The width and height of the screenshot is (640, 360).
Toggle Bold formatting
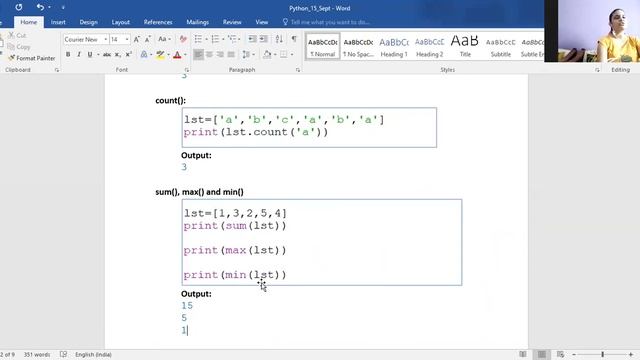coord(68,54)
